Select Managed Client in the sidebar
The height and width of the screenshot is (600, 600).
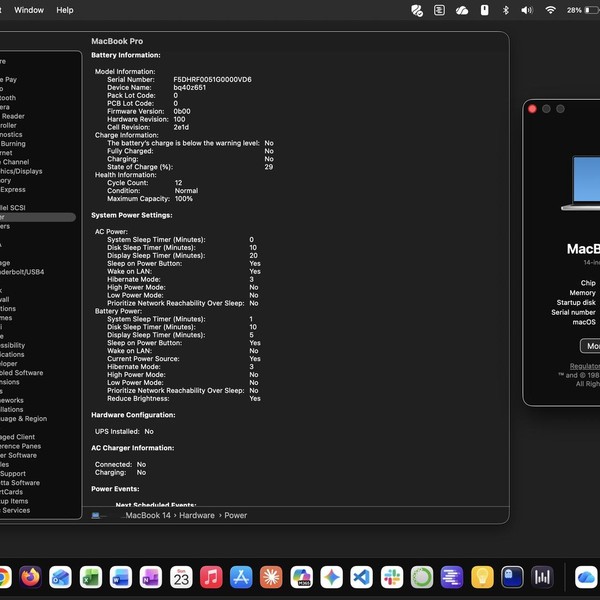pos(17,437)
